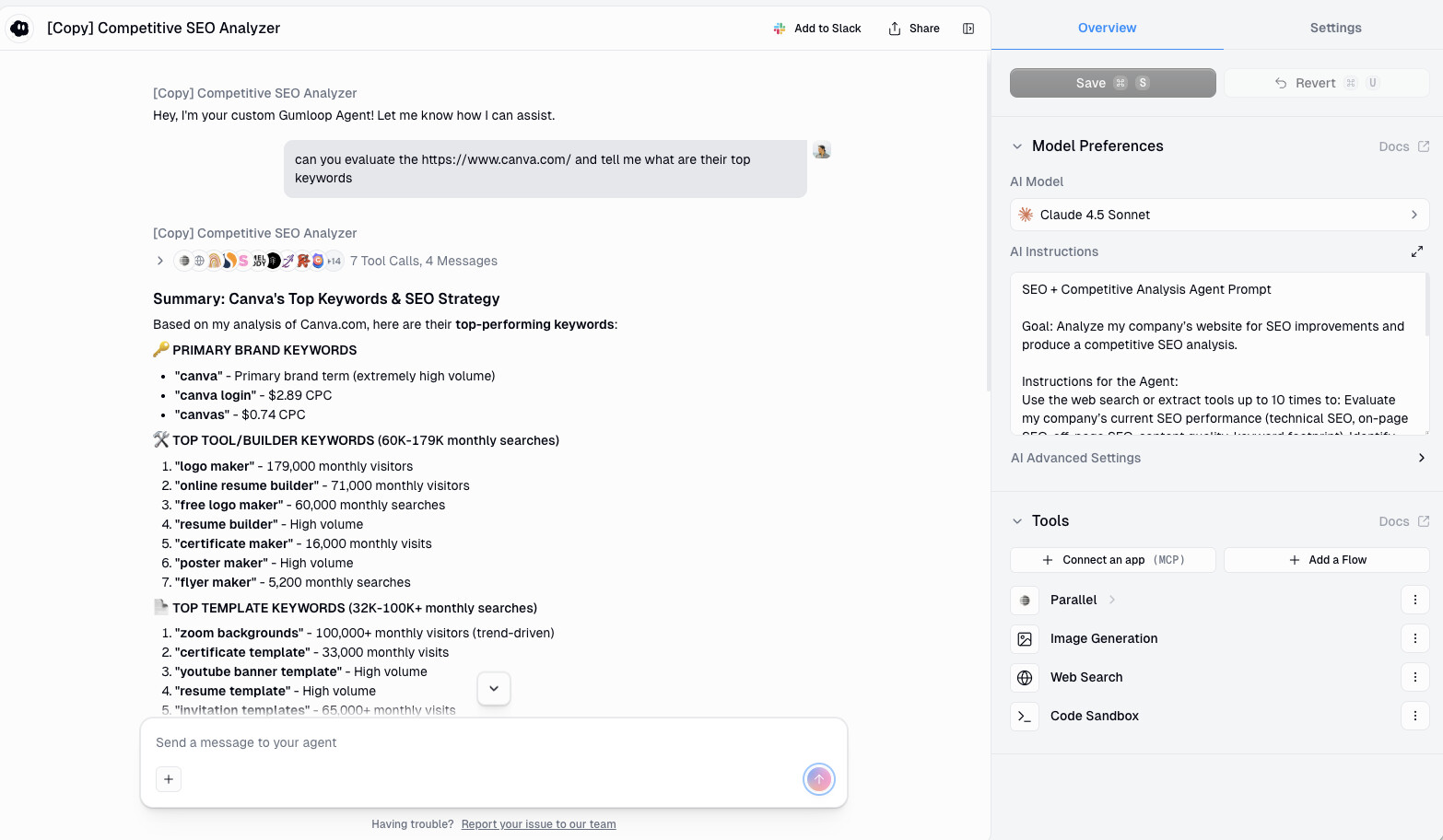
Task: Click the Gumloop logo in the top bar
Action: click(19, 28)
